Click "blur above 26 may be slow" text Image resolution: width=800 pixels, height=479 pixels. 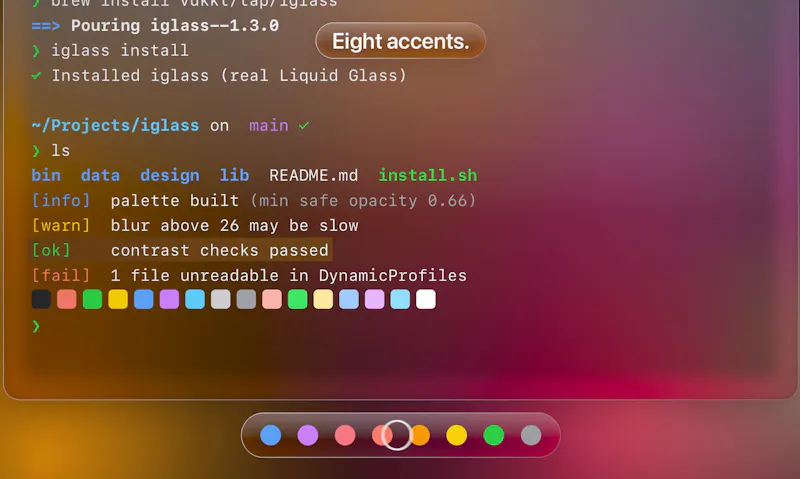[235, 225]
